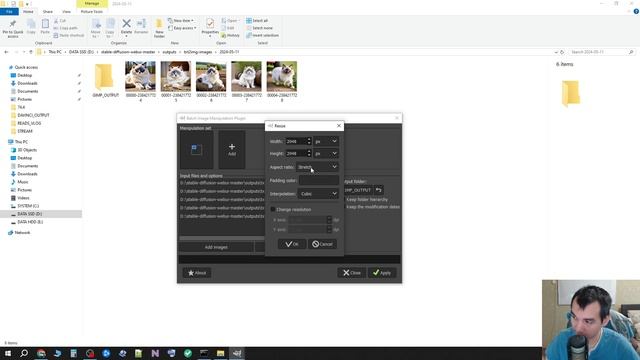Select Network in the navigation pane
640x360 pixels.
pyautogui.click(x=22, y=233)
